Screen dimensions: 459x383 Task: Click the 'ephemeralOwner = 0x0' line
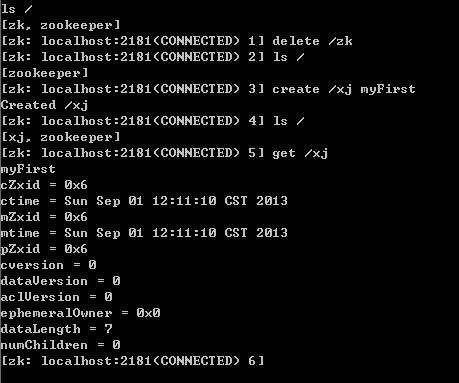(x=80, y=313)
